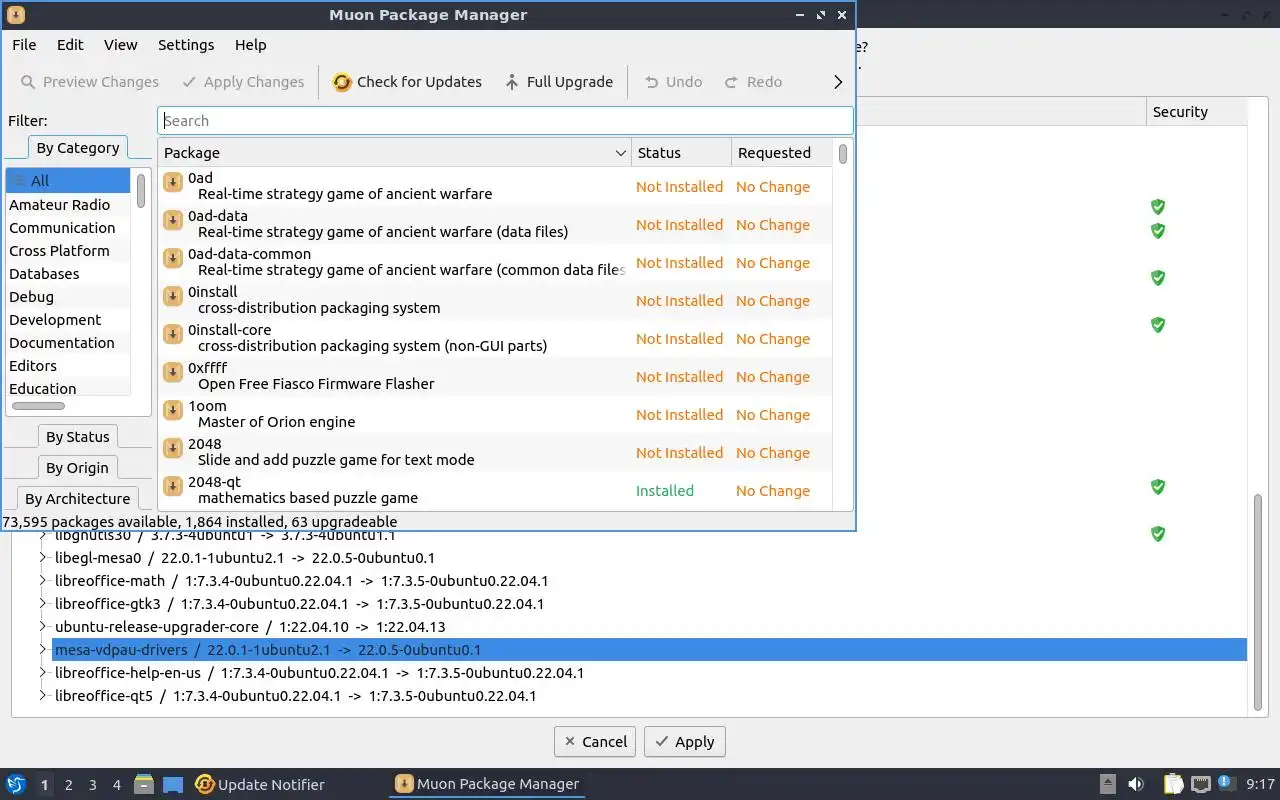Switch to workspace 2 in taskbar
The height and width of the screenshot is (800, 1280).
[68, 785]
